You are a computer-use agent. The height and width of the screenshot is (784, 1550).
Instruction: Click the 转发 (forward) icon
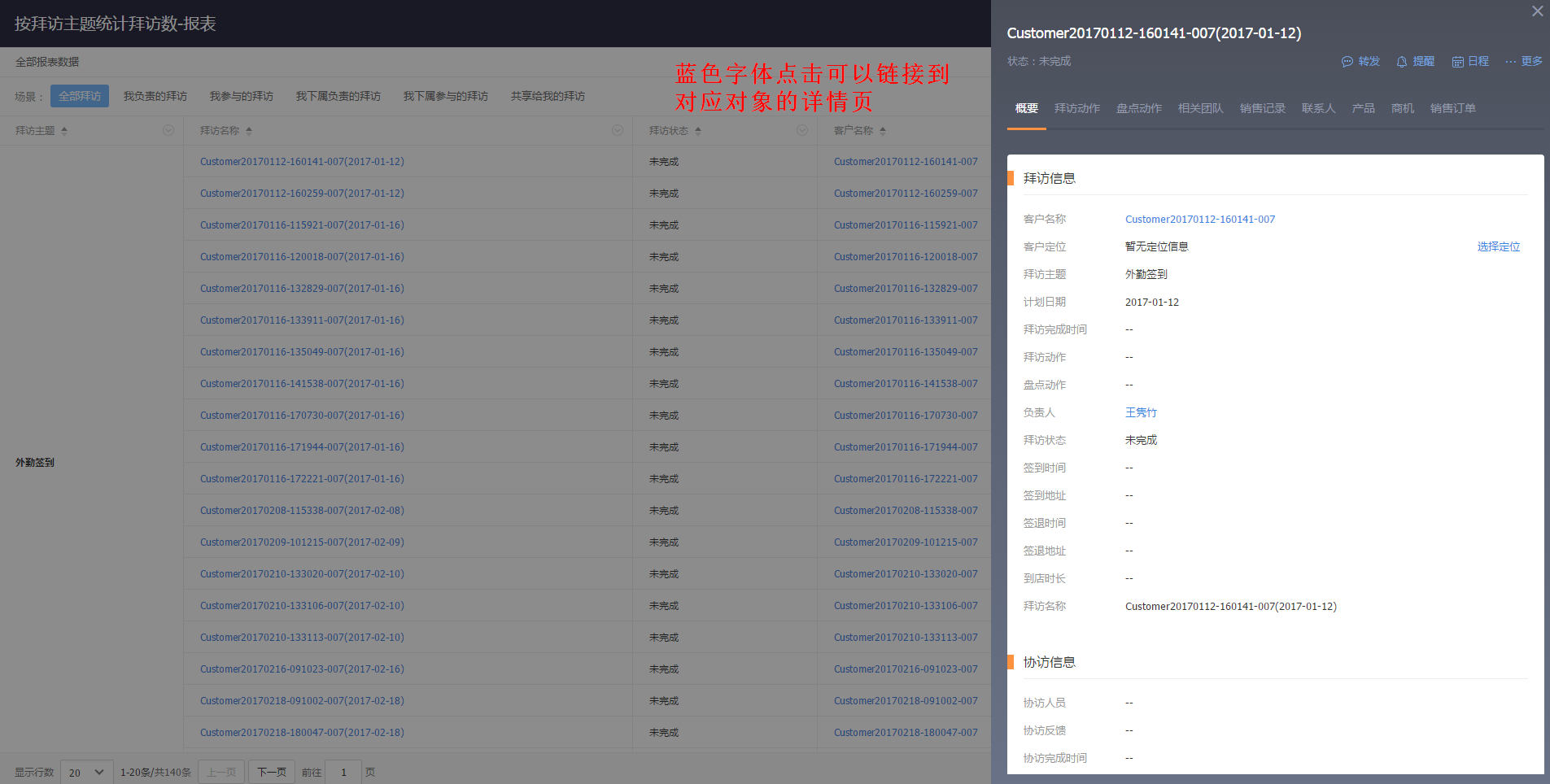1347,62
